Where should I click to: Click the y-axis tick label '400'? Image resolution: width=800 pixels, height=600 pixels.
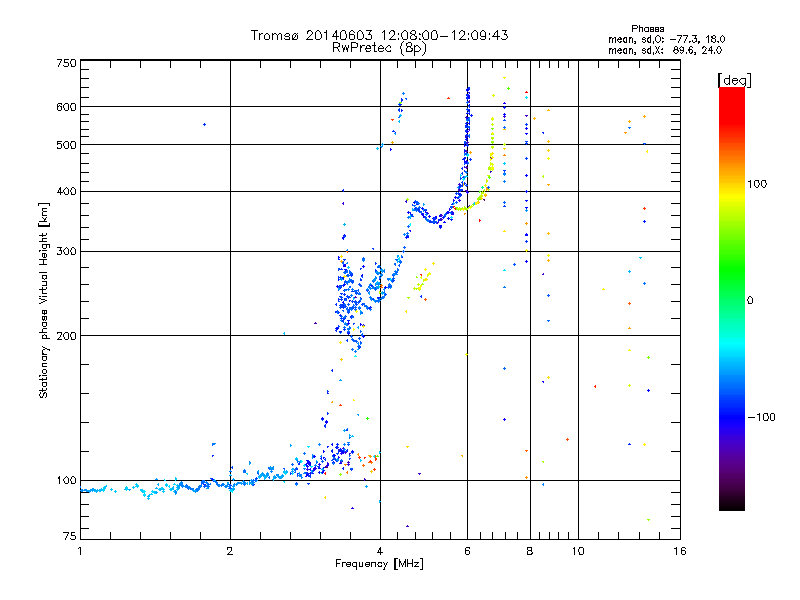pyautogui.click(x=66, y=191)
